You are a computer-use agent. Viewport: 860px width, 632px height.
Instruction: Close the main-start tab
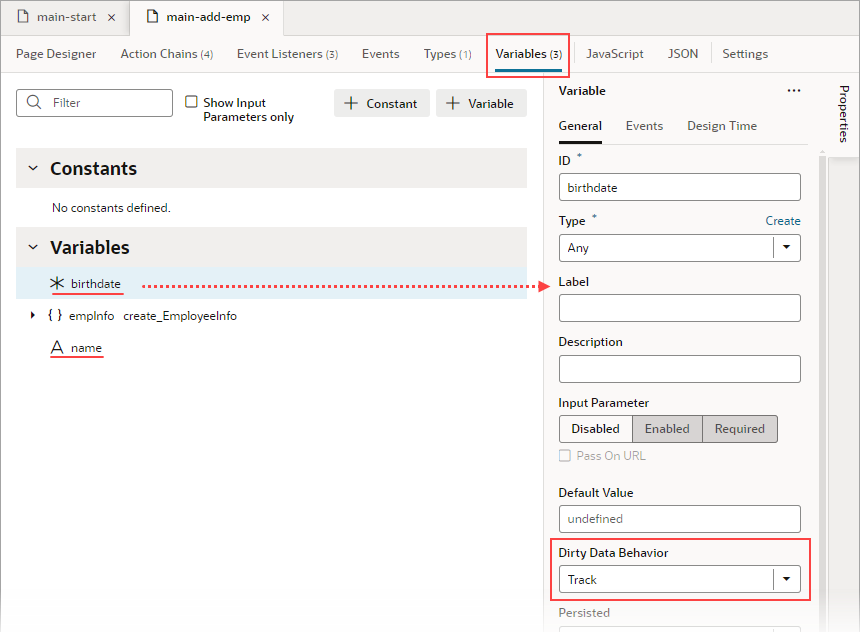point(110,16)
